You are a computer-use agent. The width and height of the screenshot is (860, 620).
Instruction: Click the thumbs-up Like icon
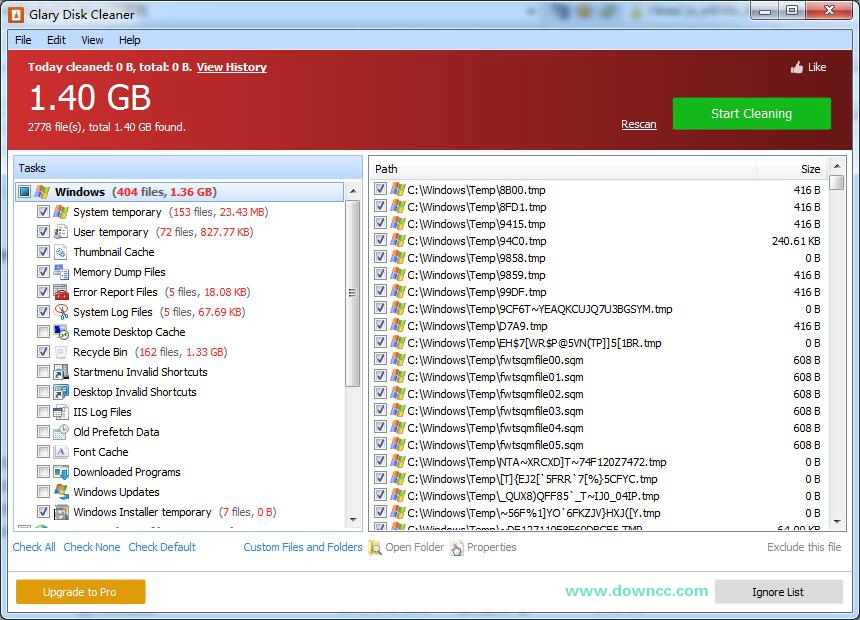[x=798, y=67]
